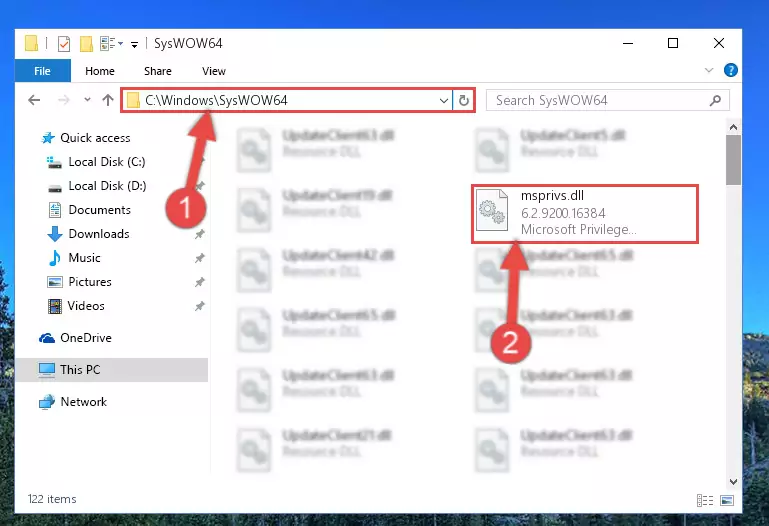This screenshot has height=526, width=769.
Task: Click the address bar path C:\Windows\SysWOW64
Action: point(216,100)
